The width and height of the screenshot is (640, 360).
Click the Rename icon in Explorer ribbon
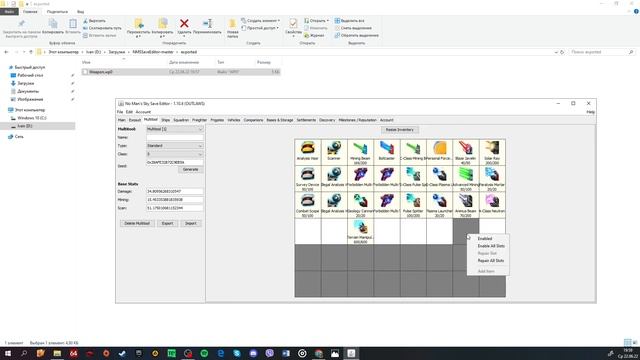click(x=207, y=24)
